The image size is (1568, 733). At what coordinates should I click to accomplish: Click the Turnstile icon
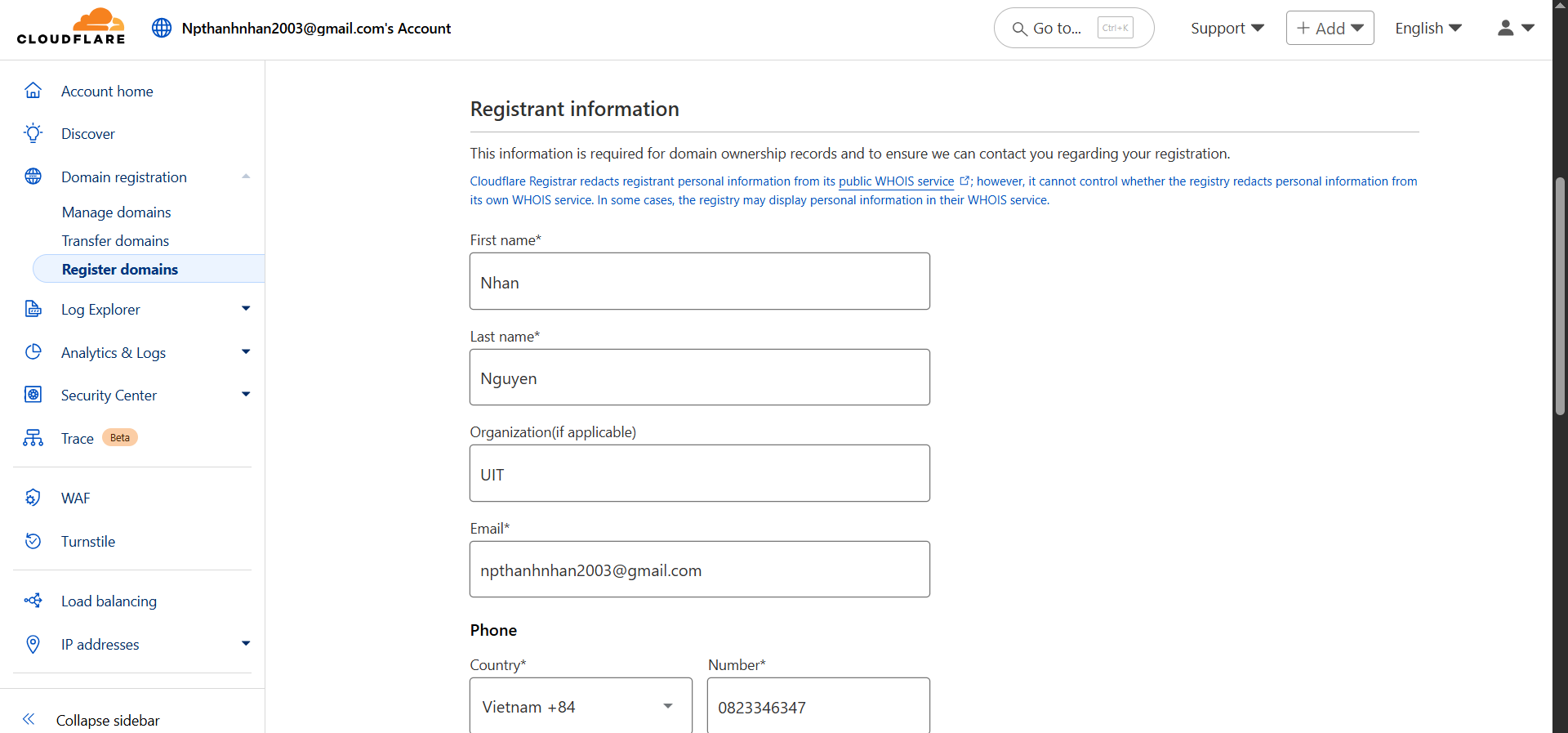[33, 541]
